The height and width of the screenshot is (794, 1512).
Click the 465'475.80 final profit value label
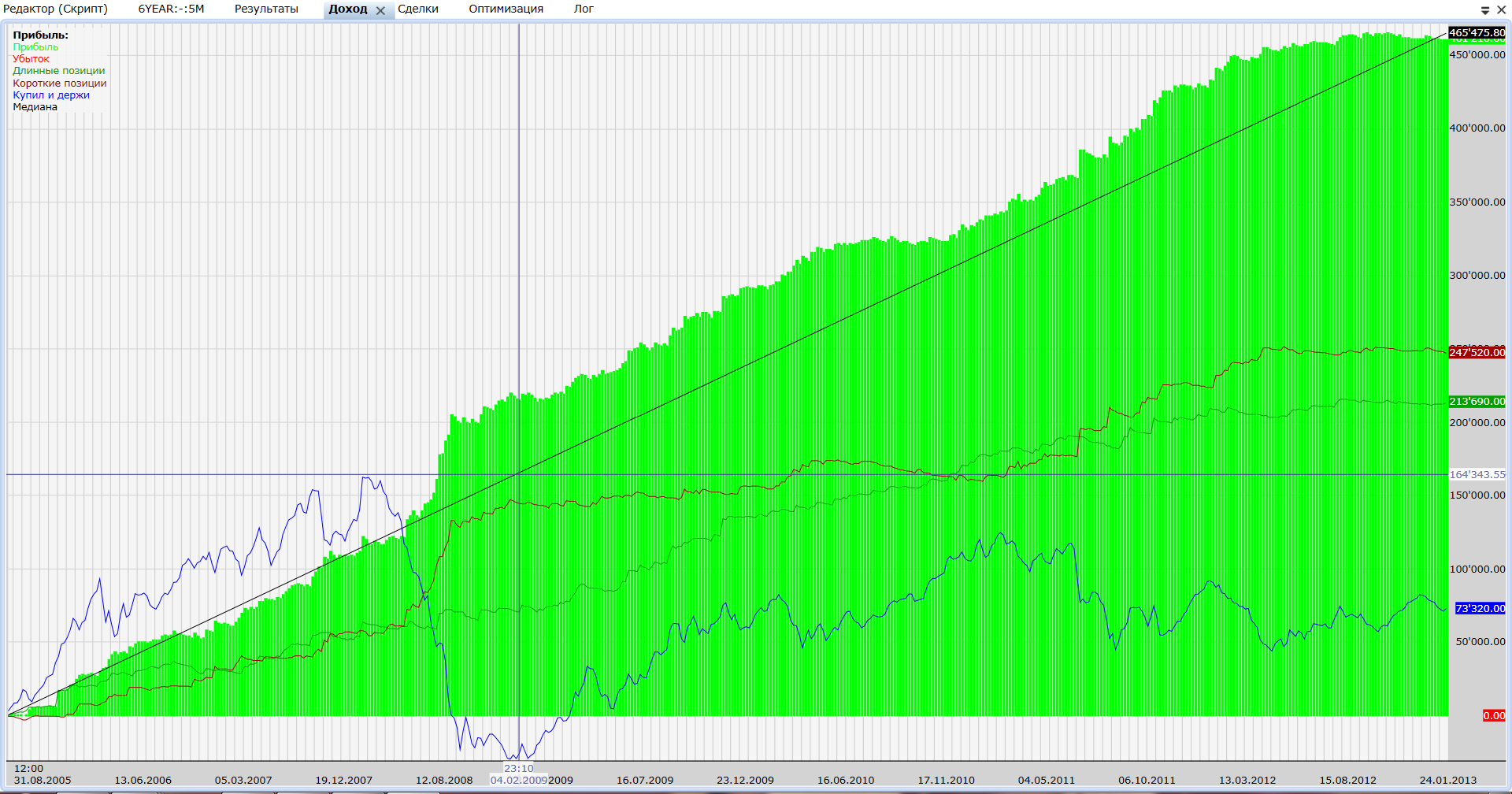tap(1477, 33)
